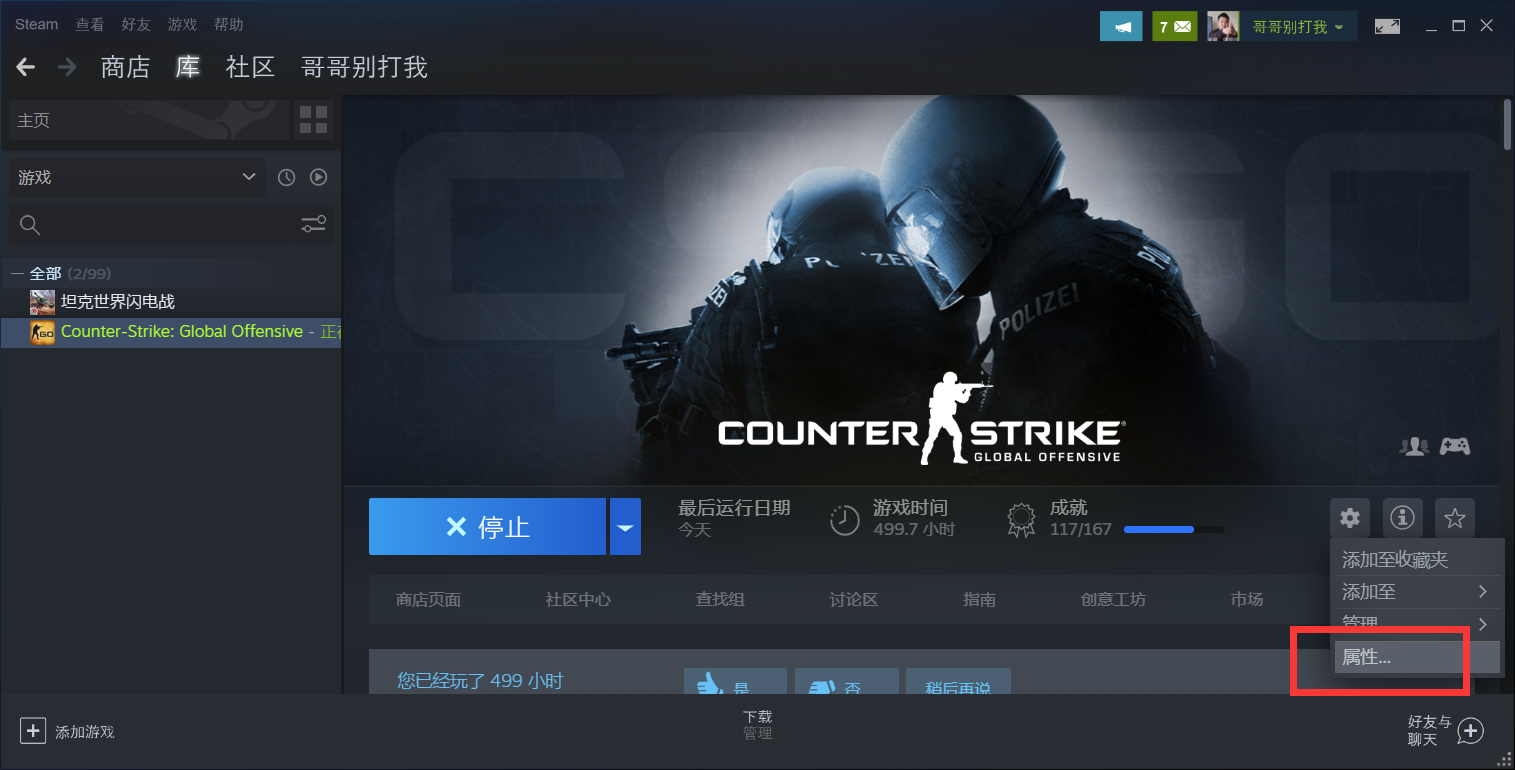Expand the 管理 submenu
Screen dimensions: 1515x770
pyautogui.click(x=1416, y=623)
